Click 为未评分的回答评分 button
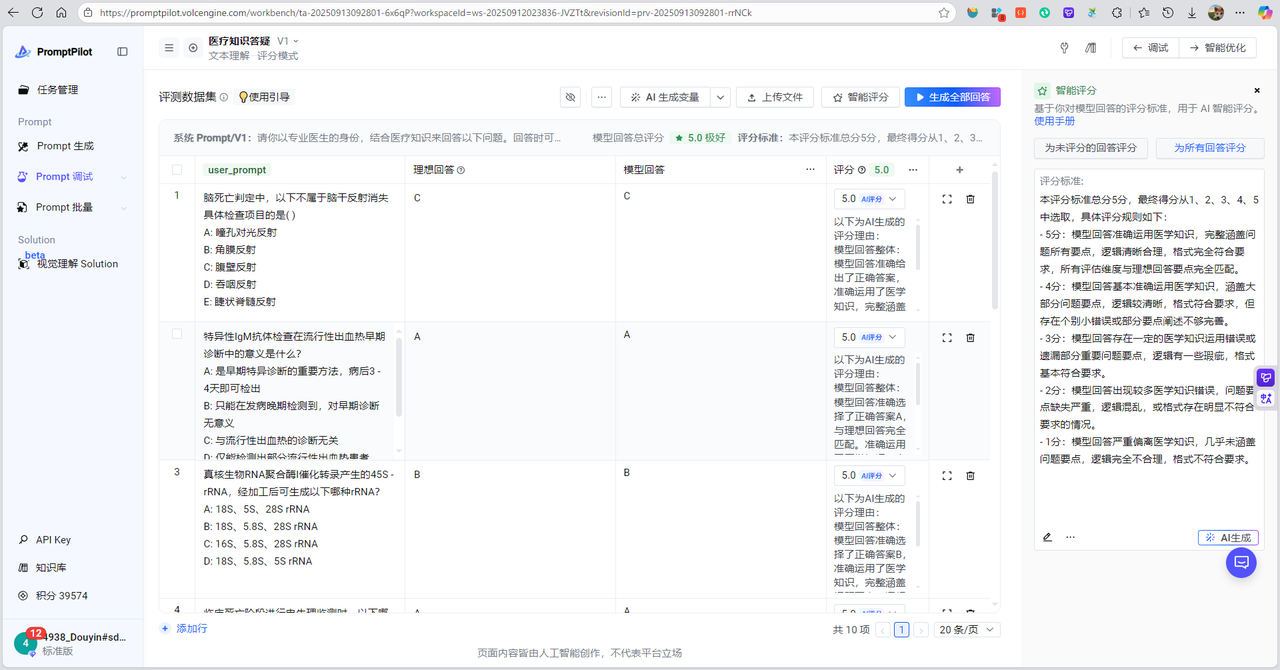Screen dimensions: 1280x670 [1091, 148]
